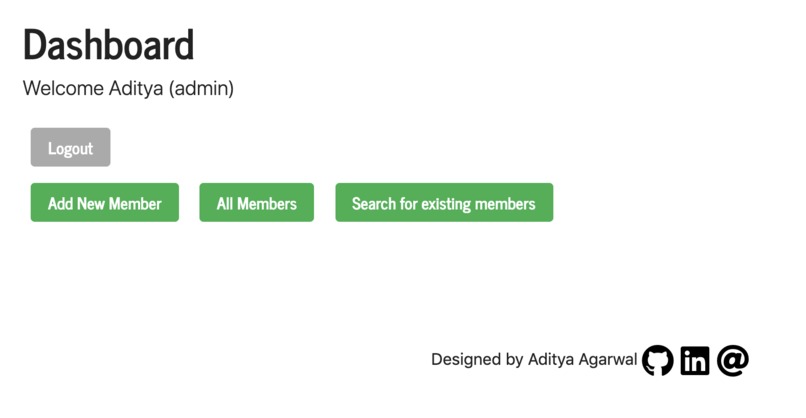Click the Dashboard heading
This screenshot has width=806, height=418.
click(x=108, y=45)
